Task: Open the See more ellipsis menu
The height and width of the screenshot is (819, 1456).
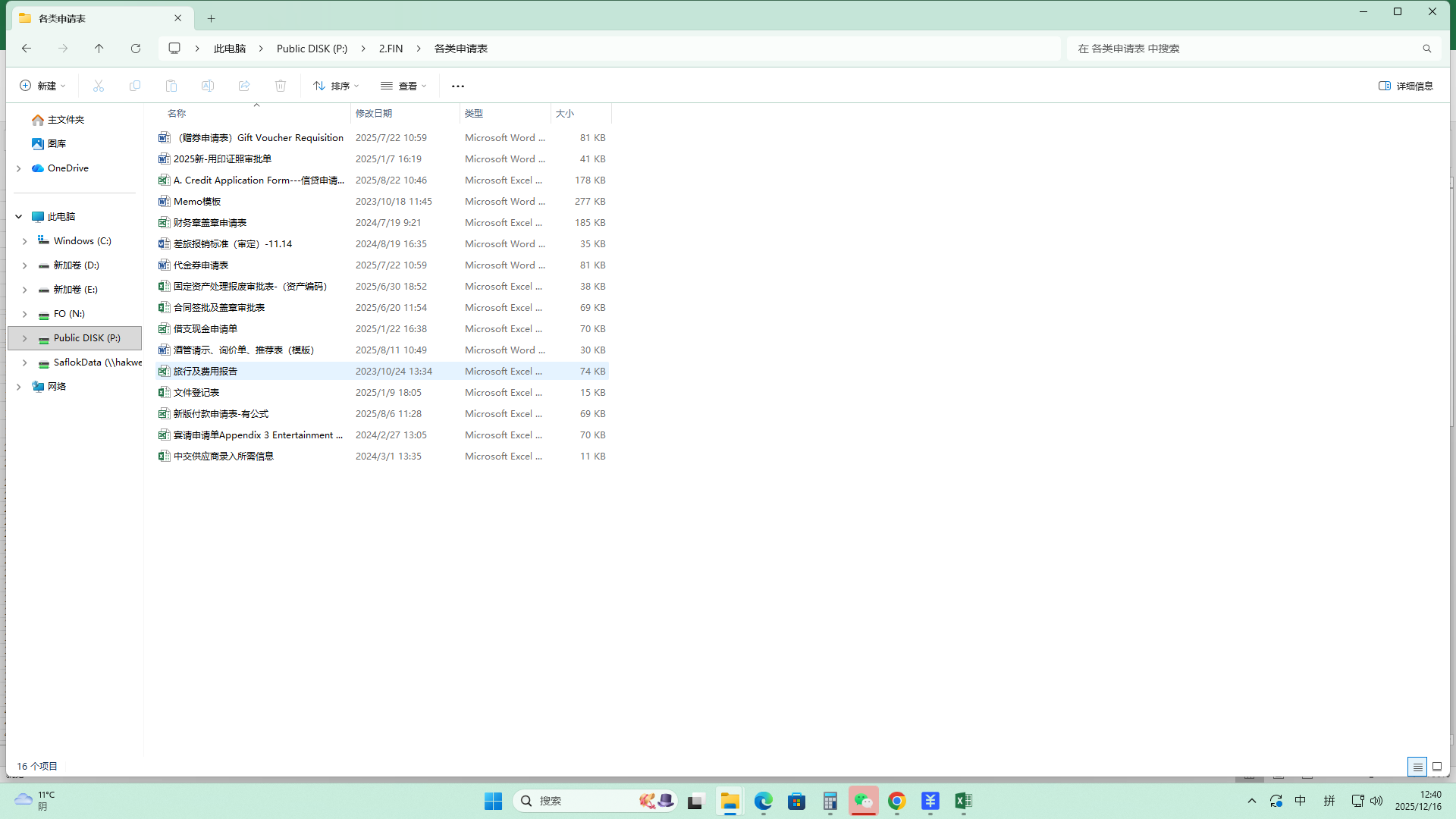Action: [x=458, y=86]
